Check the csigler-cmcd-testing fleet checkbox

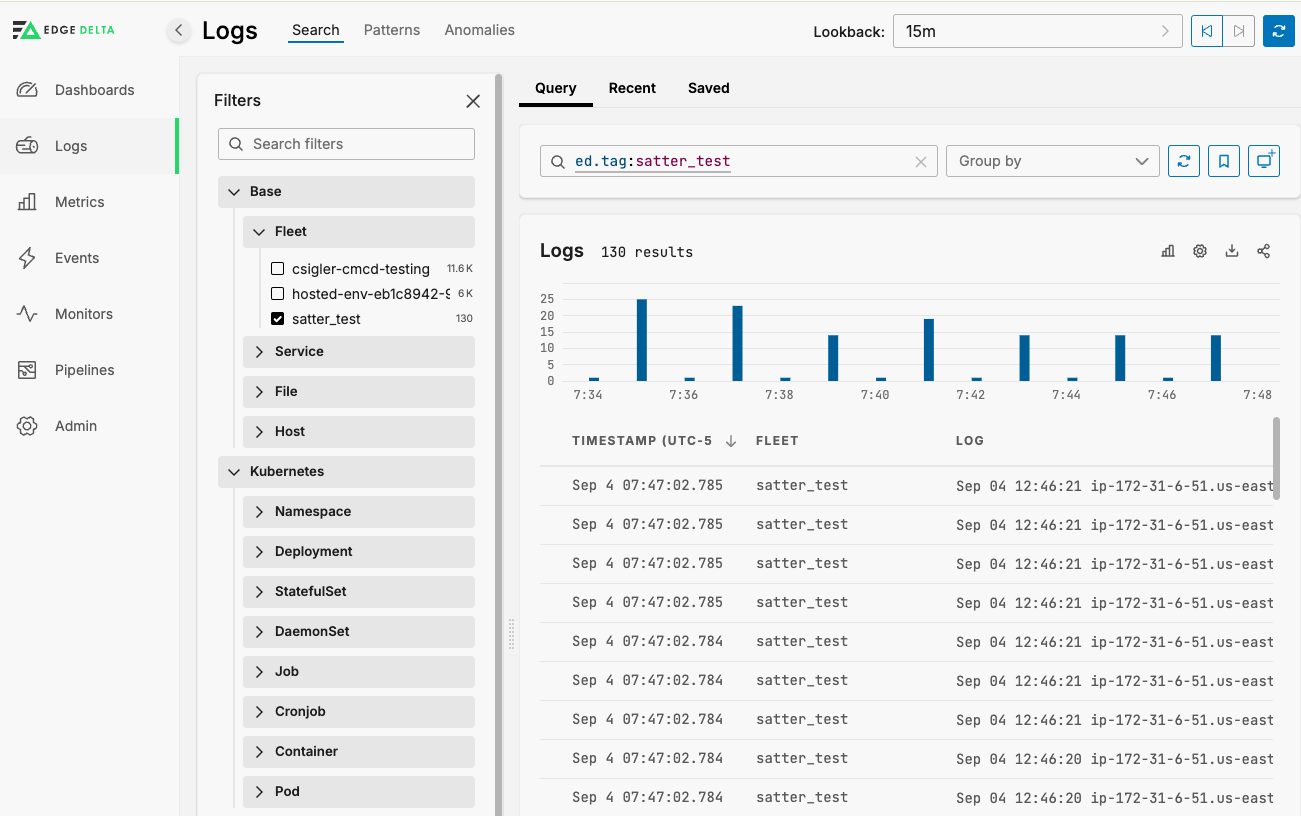[278, 269]
